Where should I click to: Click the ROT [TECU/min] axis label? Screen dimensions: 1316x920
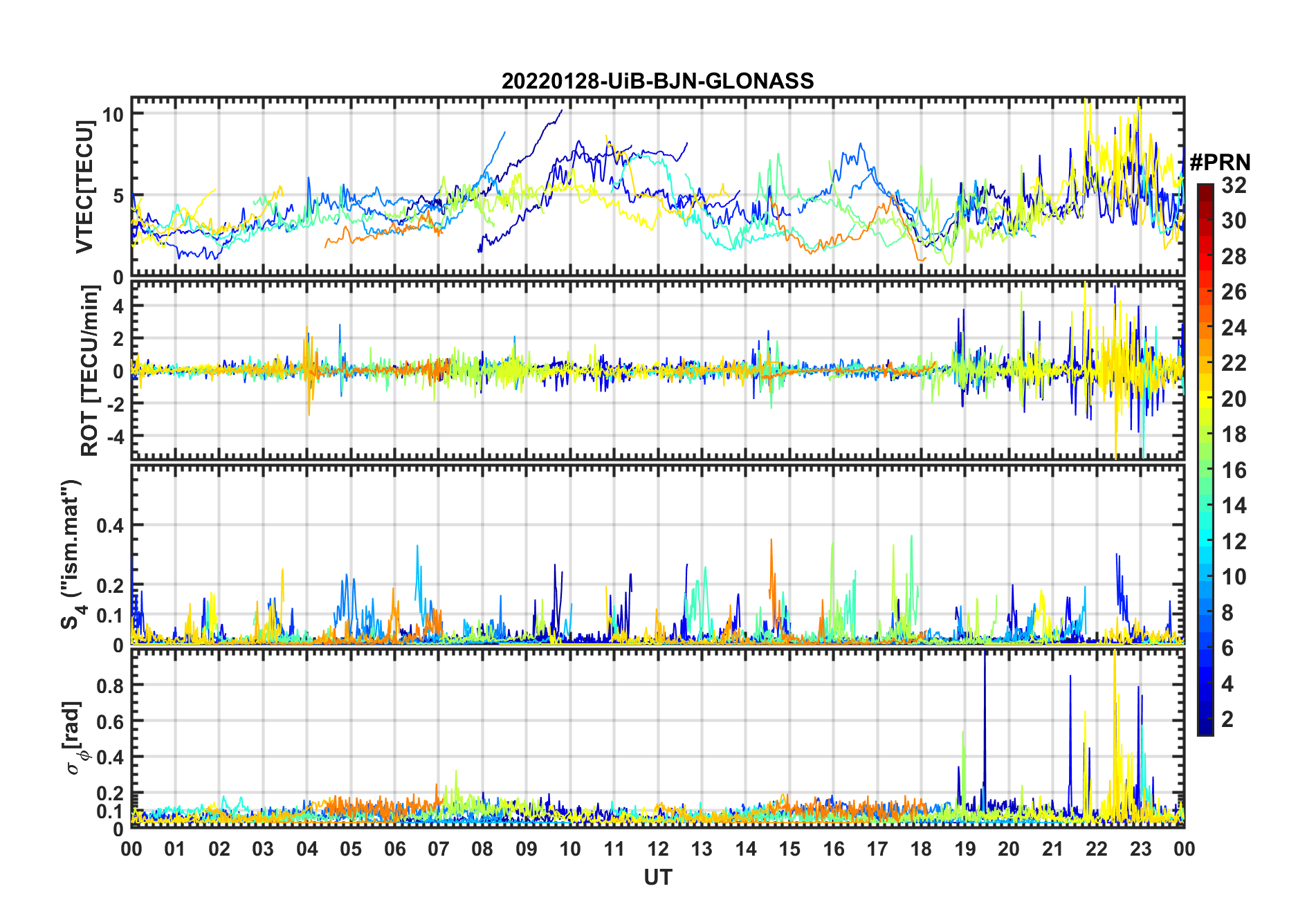[89, 371]
